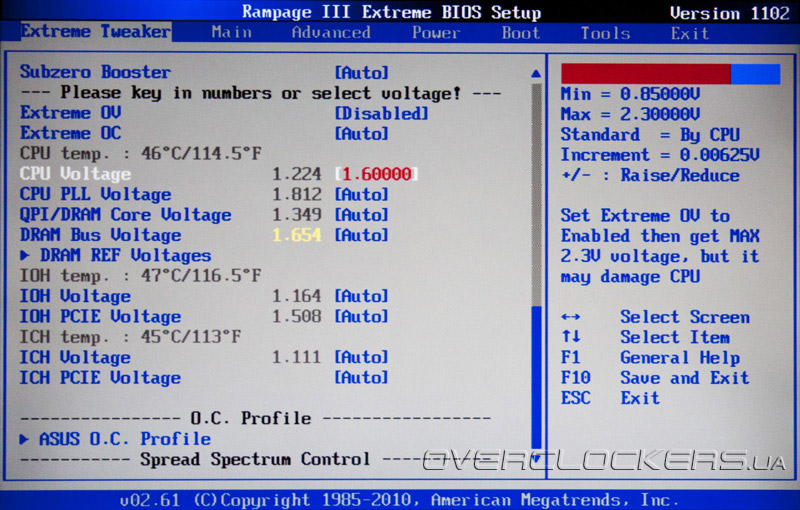Select the CPU Voltage label
800x510 pixels.
pos(76,174)
